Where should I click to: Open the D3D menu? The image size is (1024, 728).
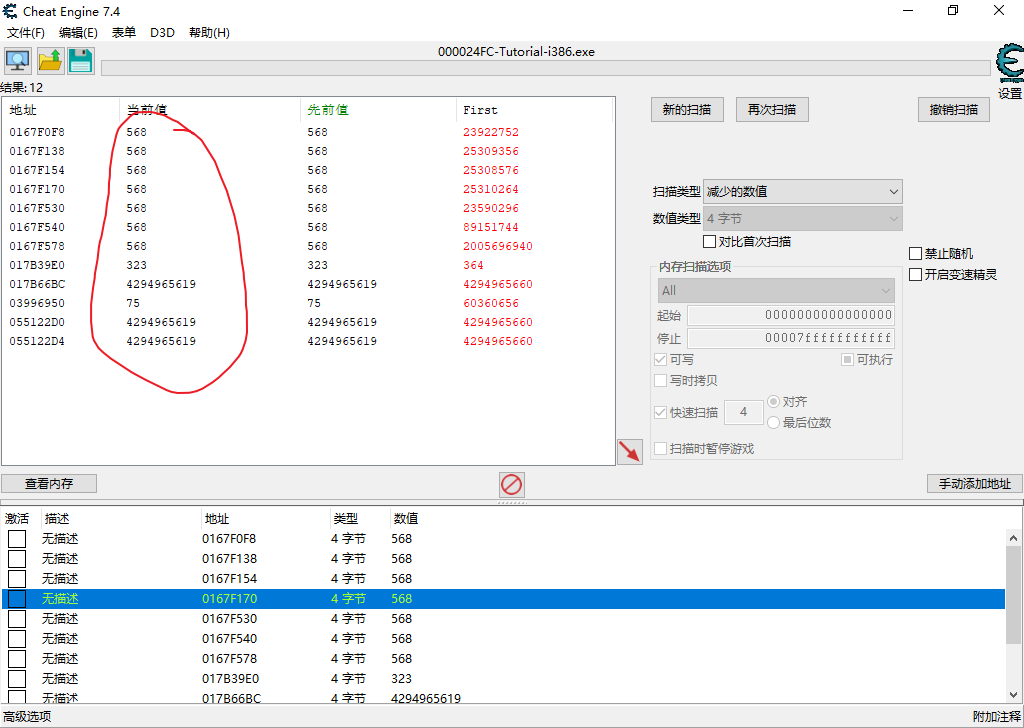coord(162,33)
